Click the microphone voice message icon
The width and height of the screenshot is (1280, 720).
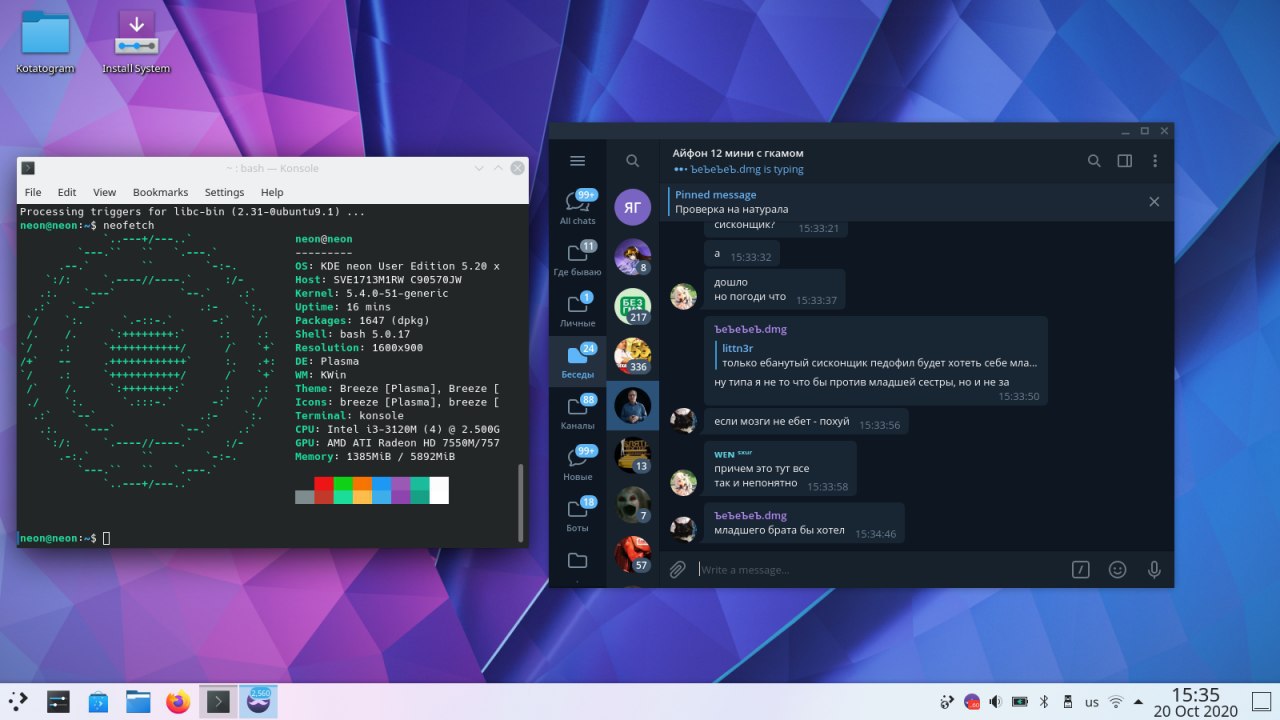pos(1154,569)
